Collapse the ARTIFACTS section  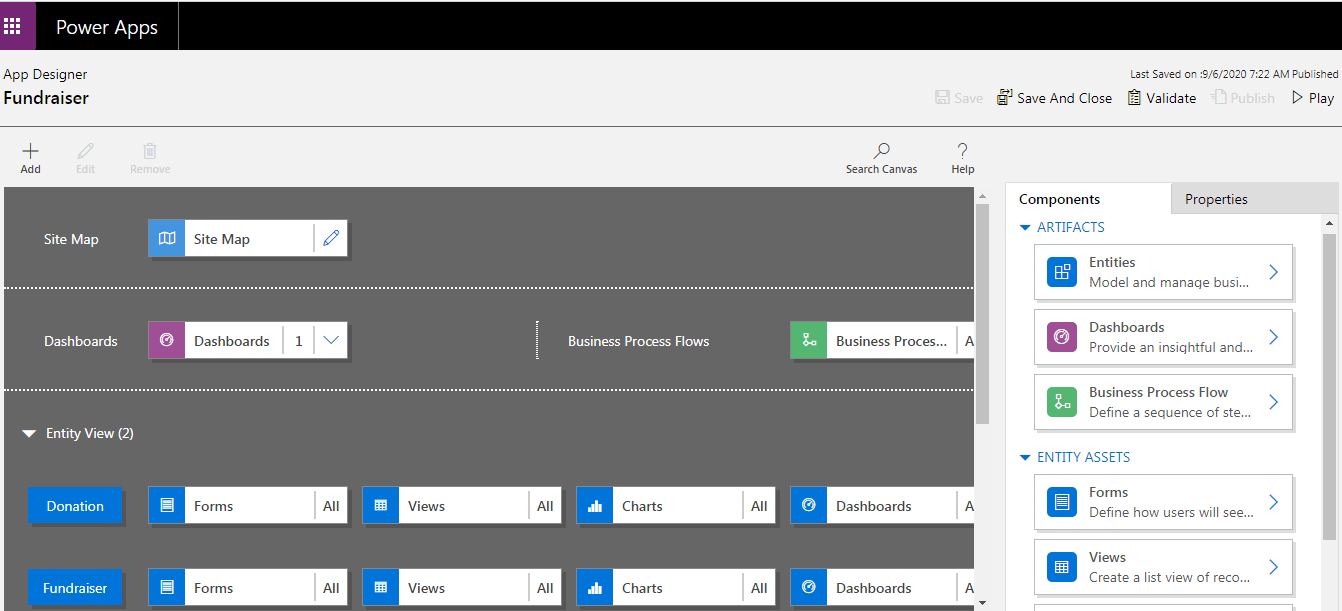pyautogui.click(x=1024, y=227)
